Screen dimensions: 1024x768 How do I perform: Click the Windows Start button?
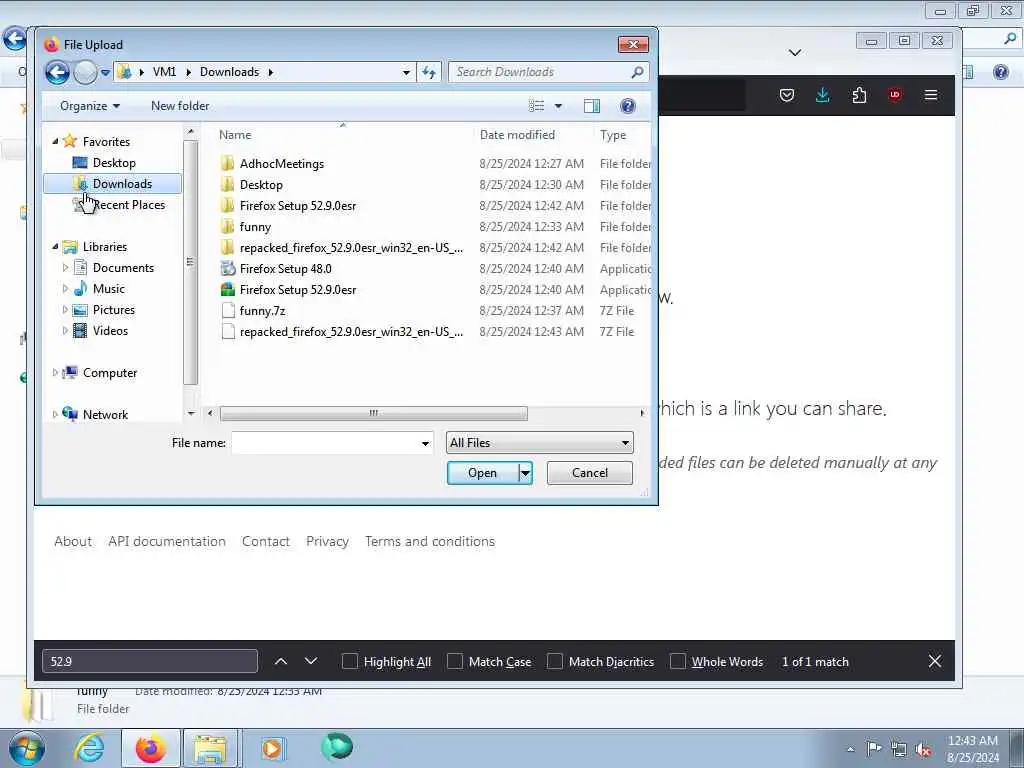[27, 749]
